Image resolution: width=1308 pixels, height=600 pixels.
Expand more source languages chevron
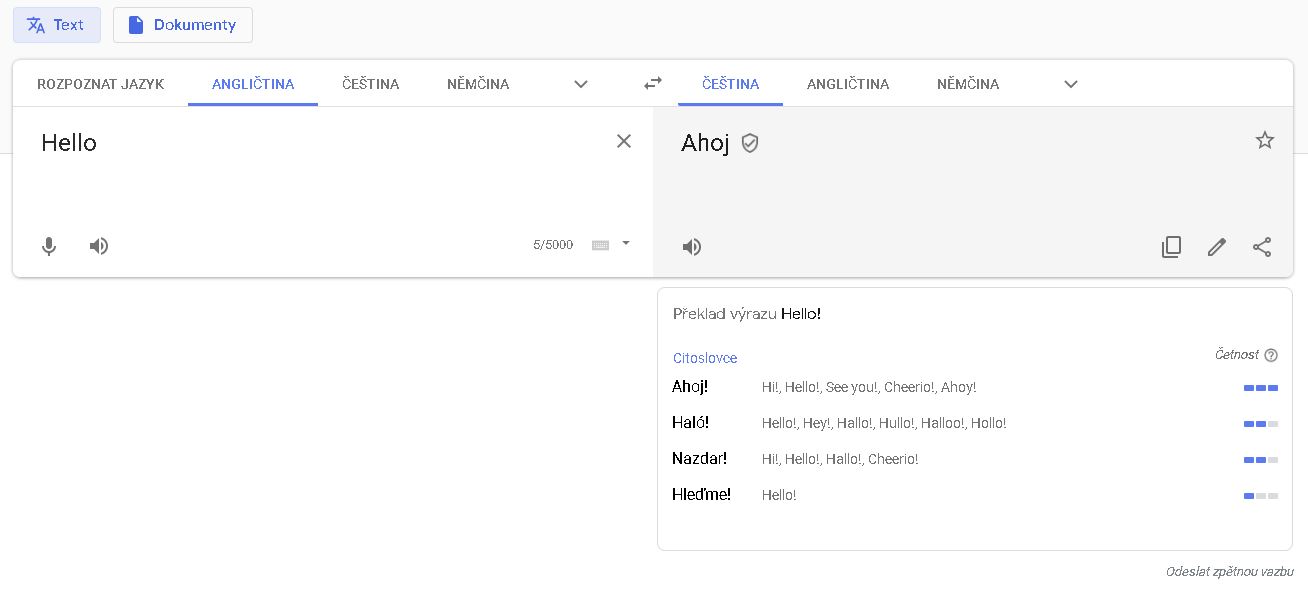coord(581,84)
